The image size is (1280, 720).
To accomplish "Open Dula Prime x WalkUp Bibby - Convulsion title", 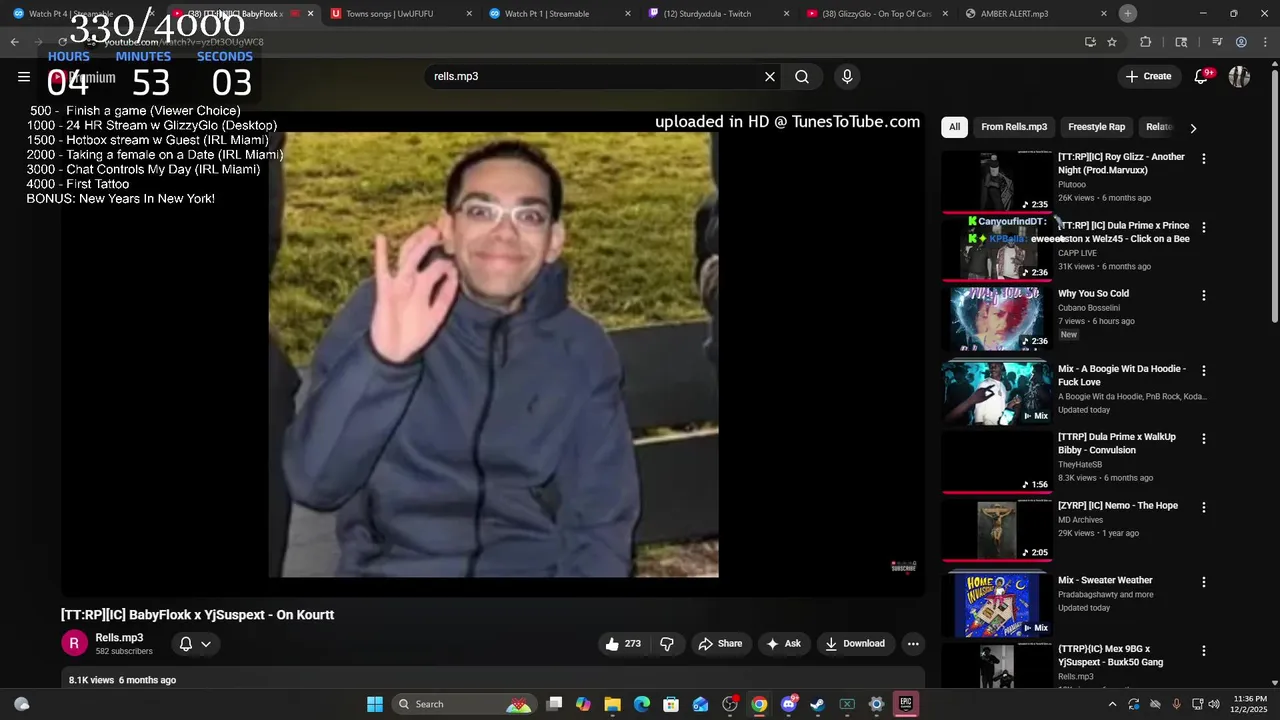I will coord(1117,443).
